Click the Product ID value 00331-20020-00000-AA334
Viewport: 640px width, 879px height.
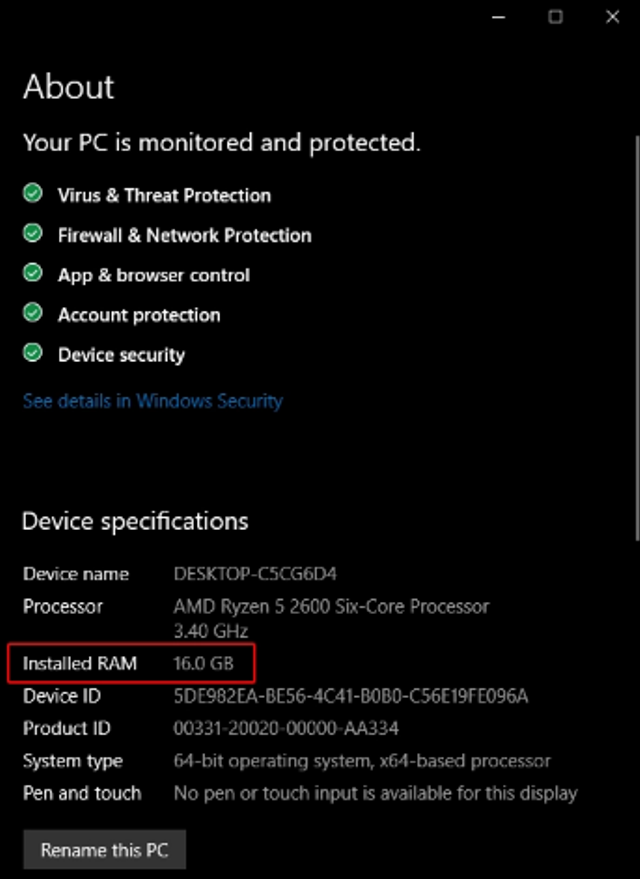(286, 728)
